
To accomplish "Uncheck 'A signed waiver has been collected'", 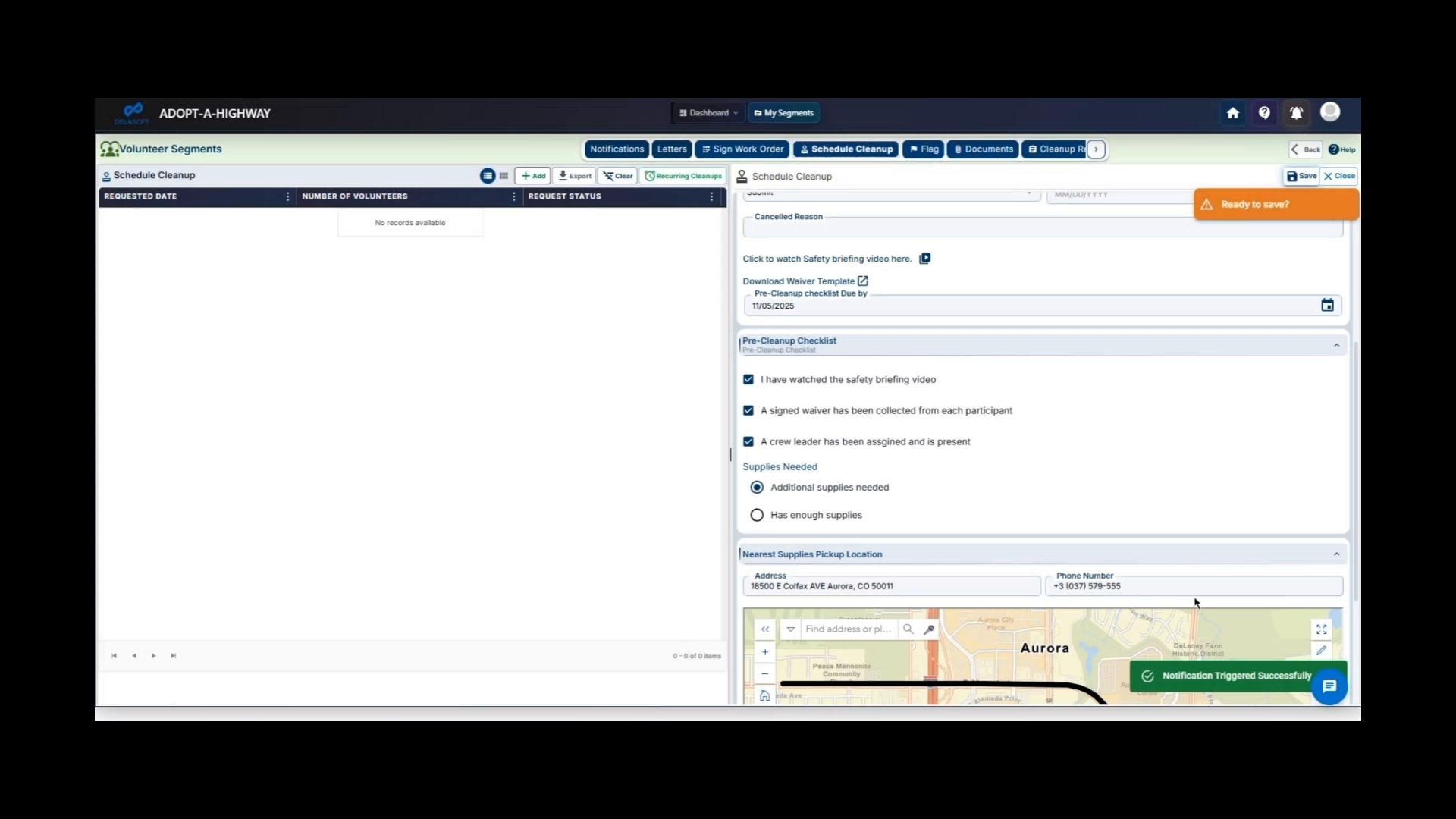I will pyautogui.click(x=748, y=410).
